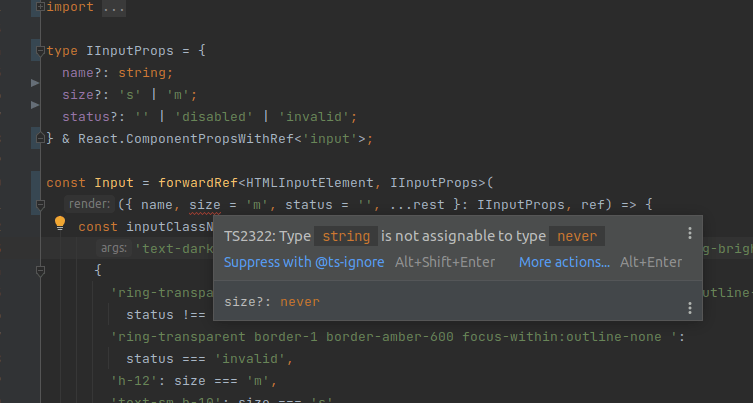Open the options menu beside size?: never
The image size is (753, 403).
[x=690, y=308]
